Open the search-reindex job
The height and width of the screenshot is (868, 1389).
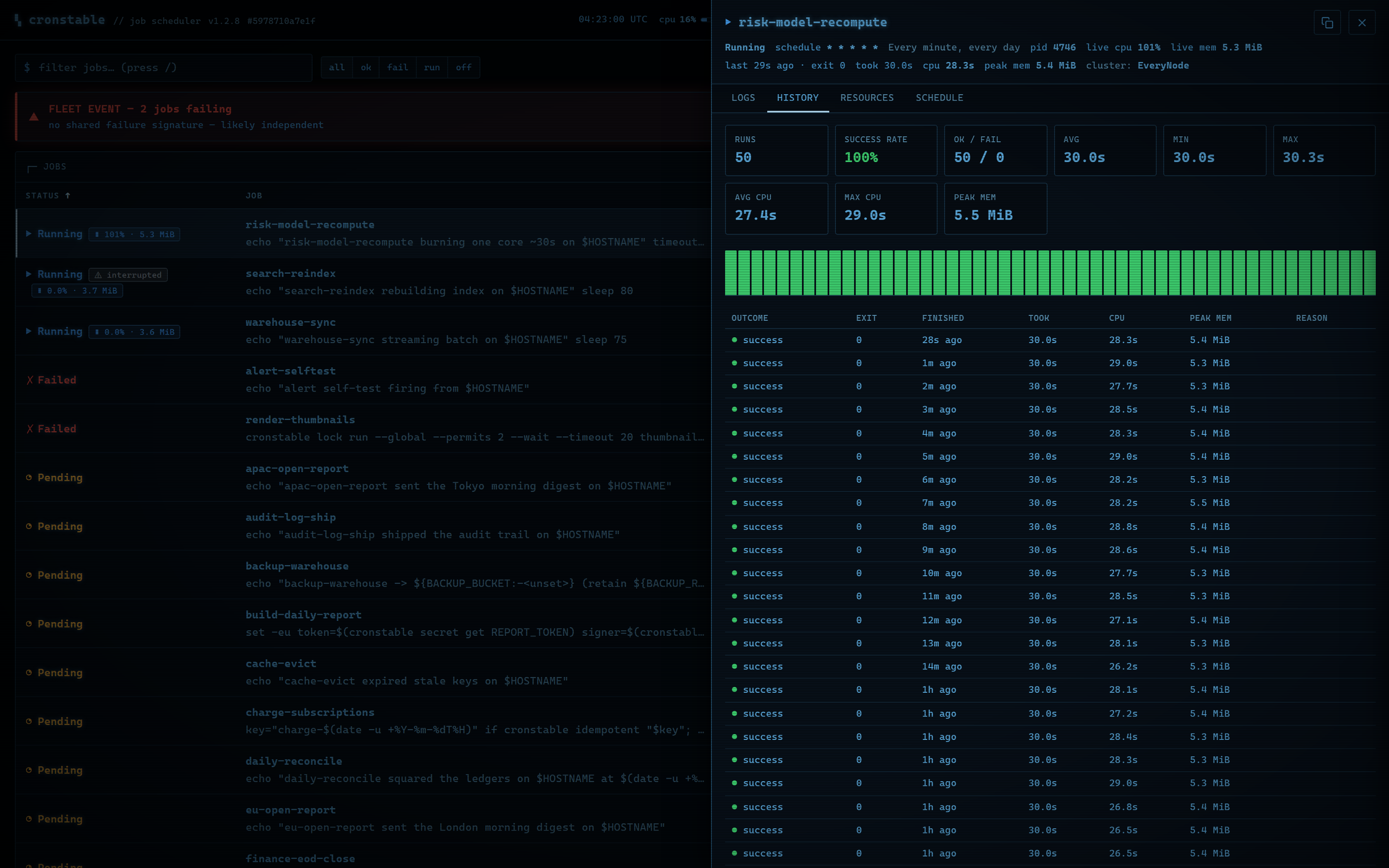[x=291, y=273]
